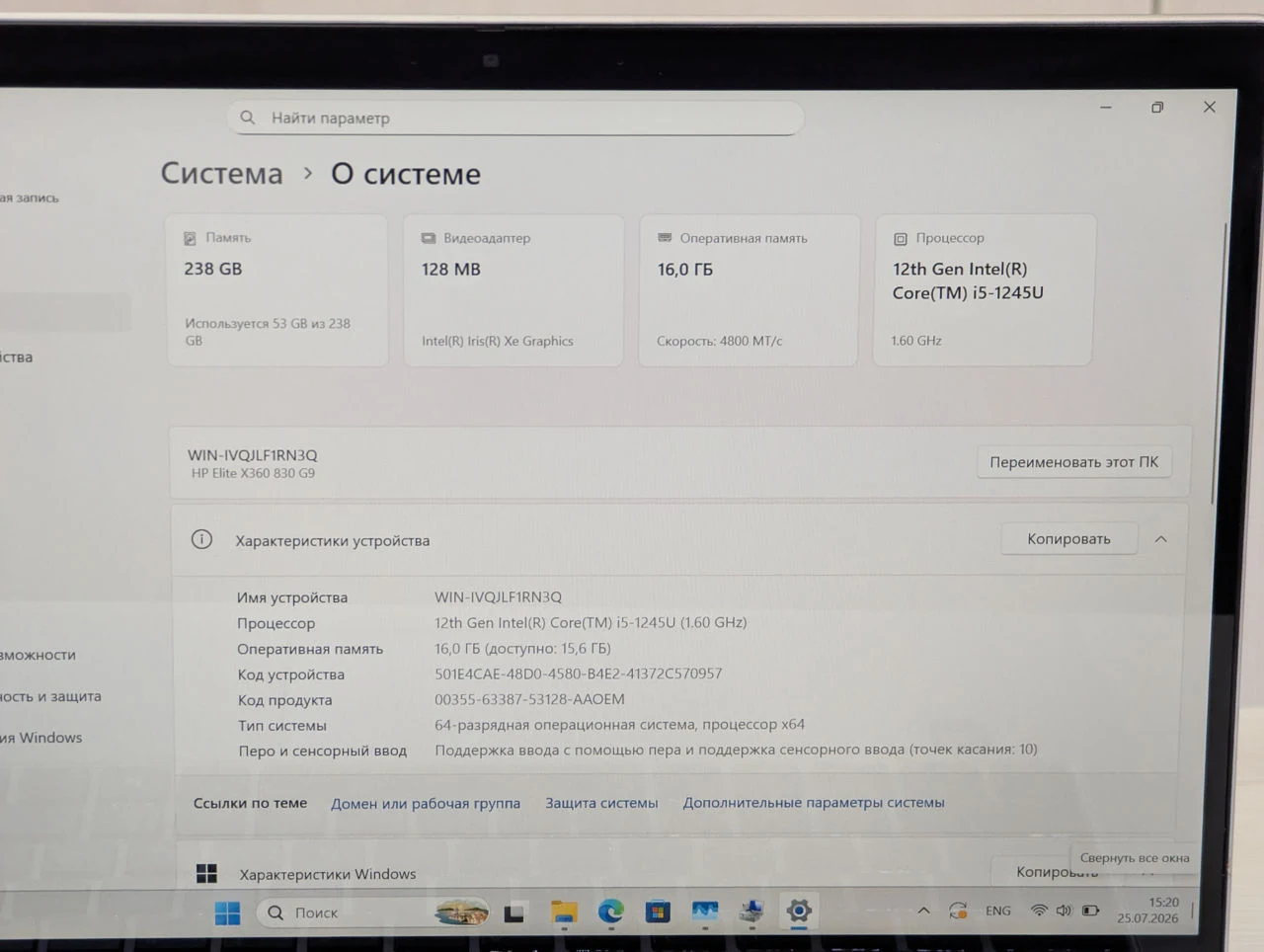Switch the ENG input language indicator
The image size is (1264, 952).
[x=998, y=911]
